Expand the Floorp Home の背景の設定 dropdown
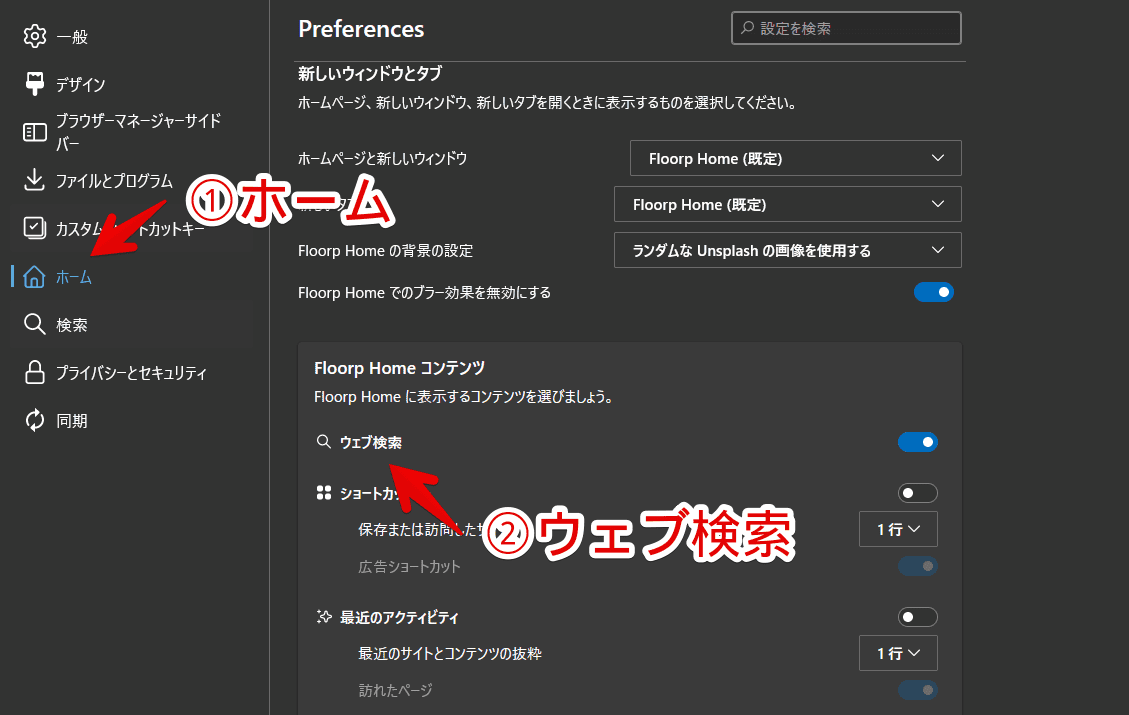The height and width of the screenshot is (715, 1129). (x=788, y=251)
